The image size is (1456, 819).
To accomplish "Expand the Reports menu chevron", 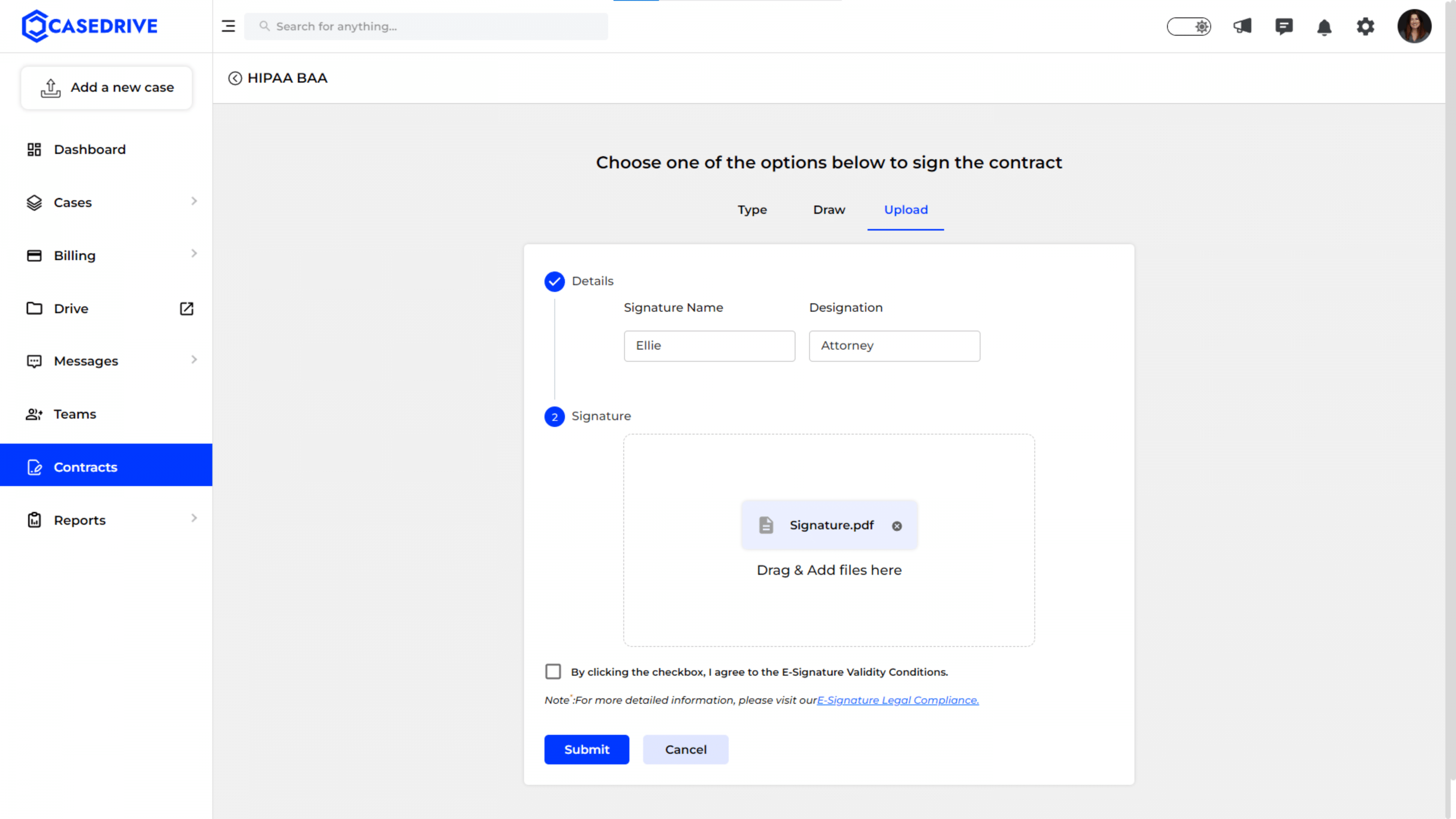I will click(x=194, y=518).
